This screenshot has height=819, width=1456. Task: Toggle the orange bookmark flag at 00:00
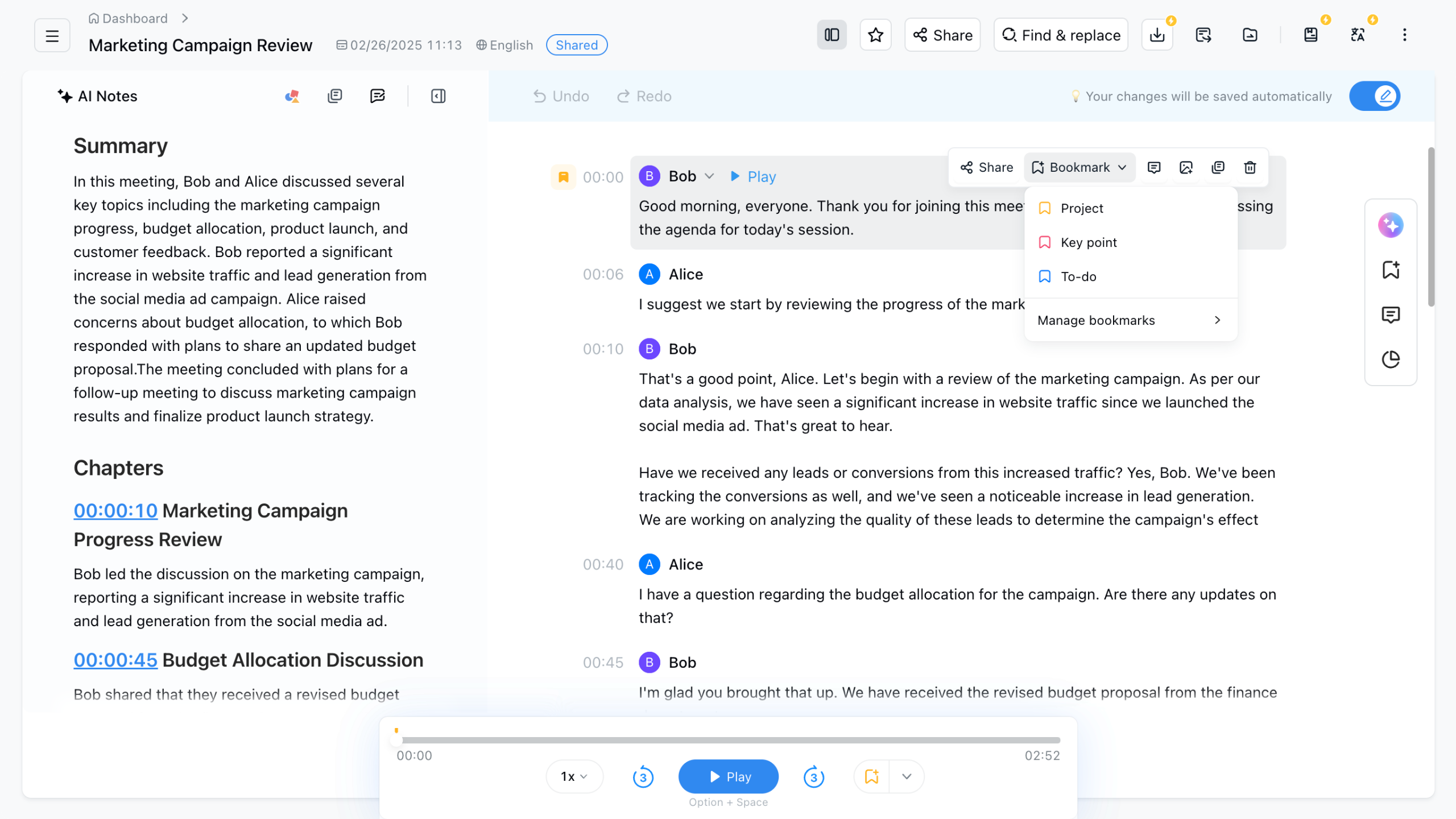coord(563,177)
